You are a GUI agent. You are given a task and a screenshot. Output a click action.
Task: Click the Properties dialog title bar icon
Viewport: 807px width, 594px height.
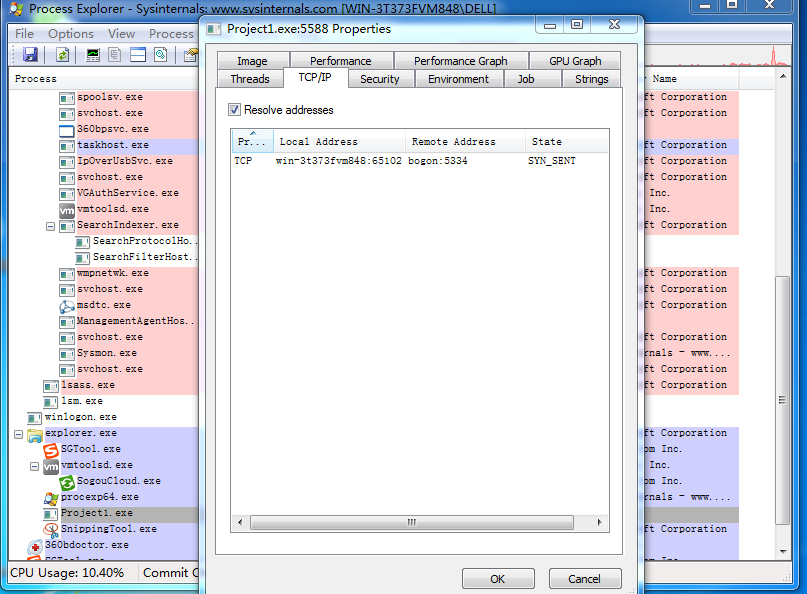[213, 29]
